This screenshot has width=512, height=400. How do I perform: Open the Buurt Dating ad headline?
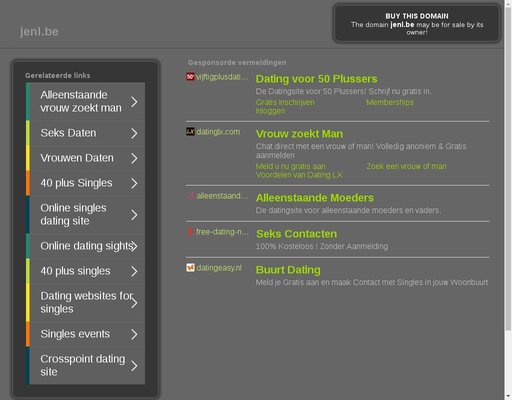tap(288, 270)
